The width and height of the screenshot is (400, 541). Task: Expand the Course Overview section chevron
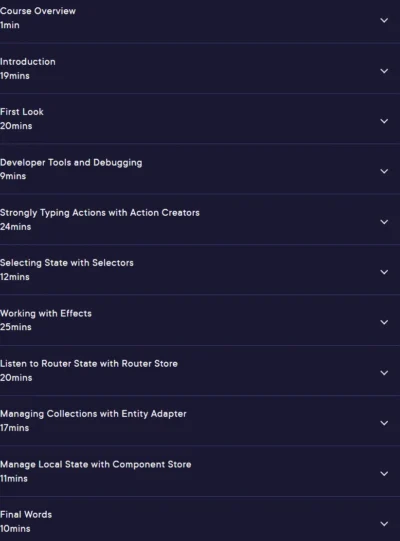point(384,20)
